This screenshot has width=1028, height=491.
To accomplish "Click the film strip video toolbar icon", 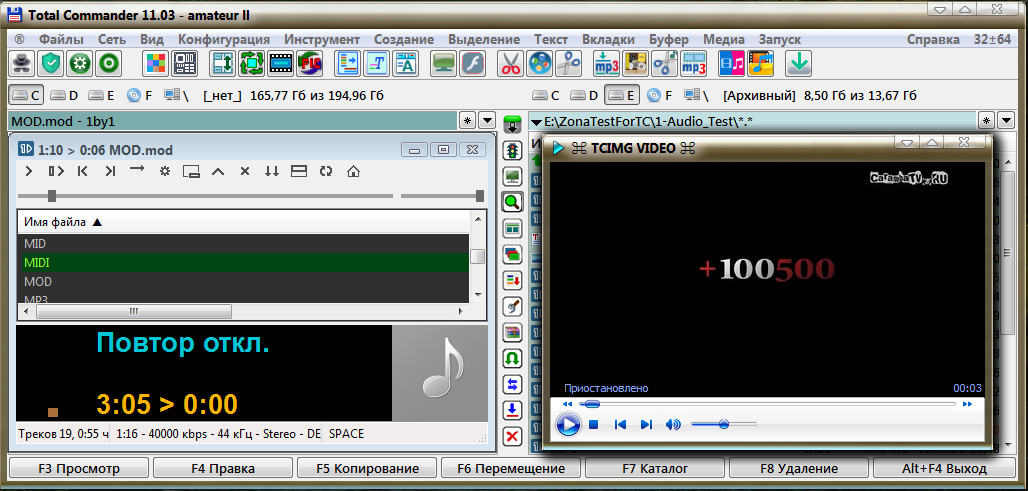I will tap(281, 64).
